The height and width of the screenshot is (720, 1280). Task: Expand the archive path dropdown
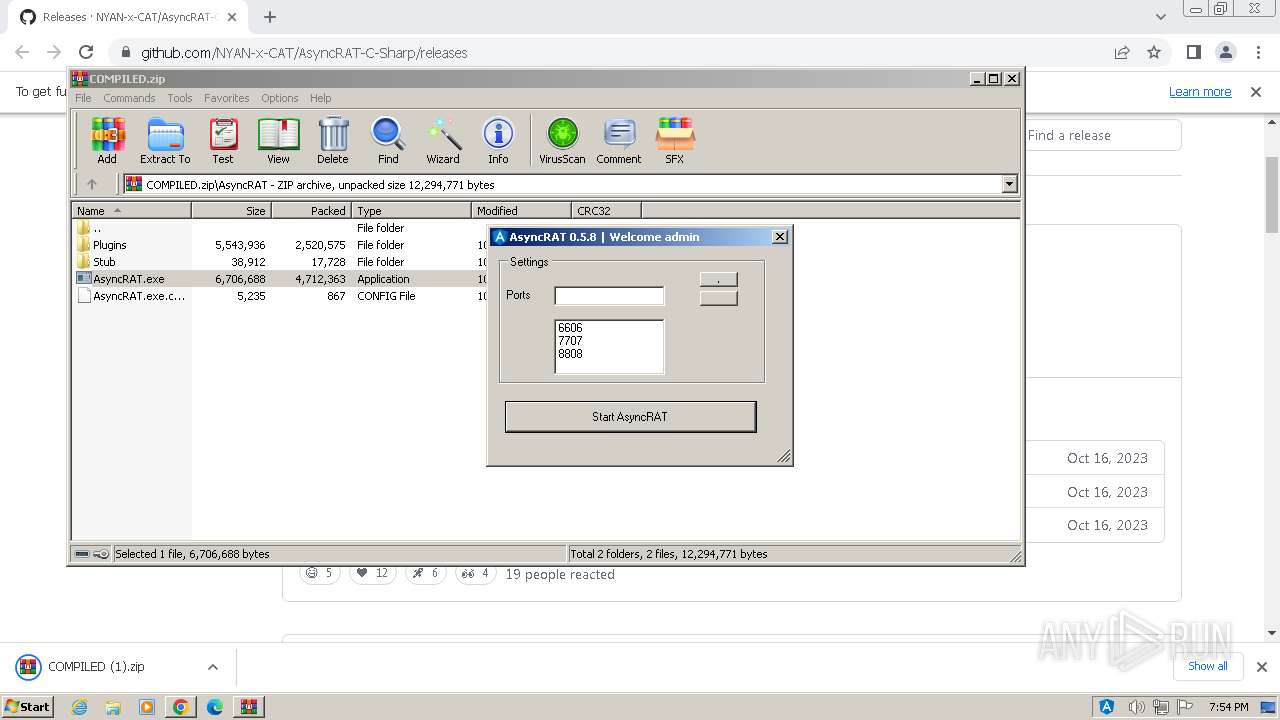1009,184
